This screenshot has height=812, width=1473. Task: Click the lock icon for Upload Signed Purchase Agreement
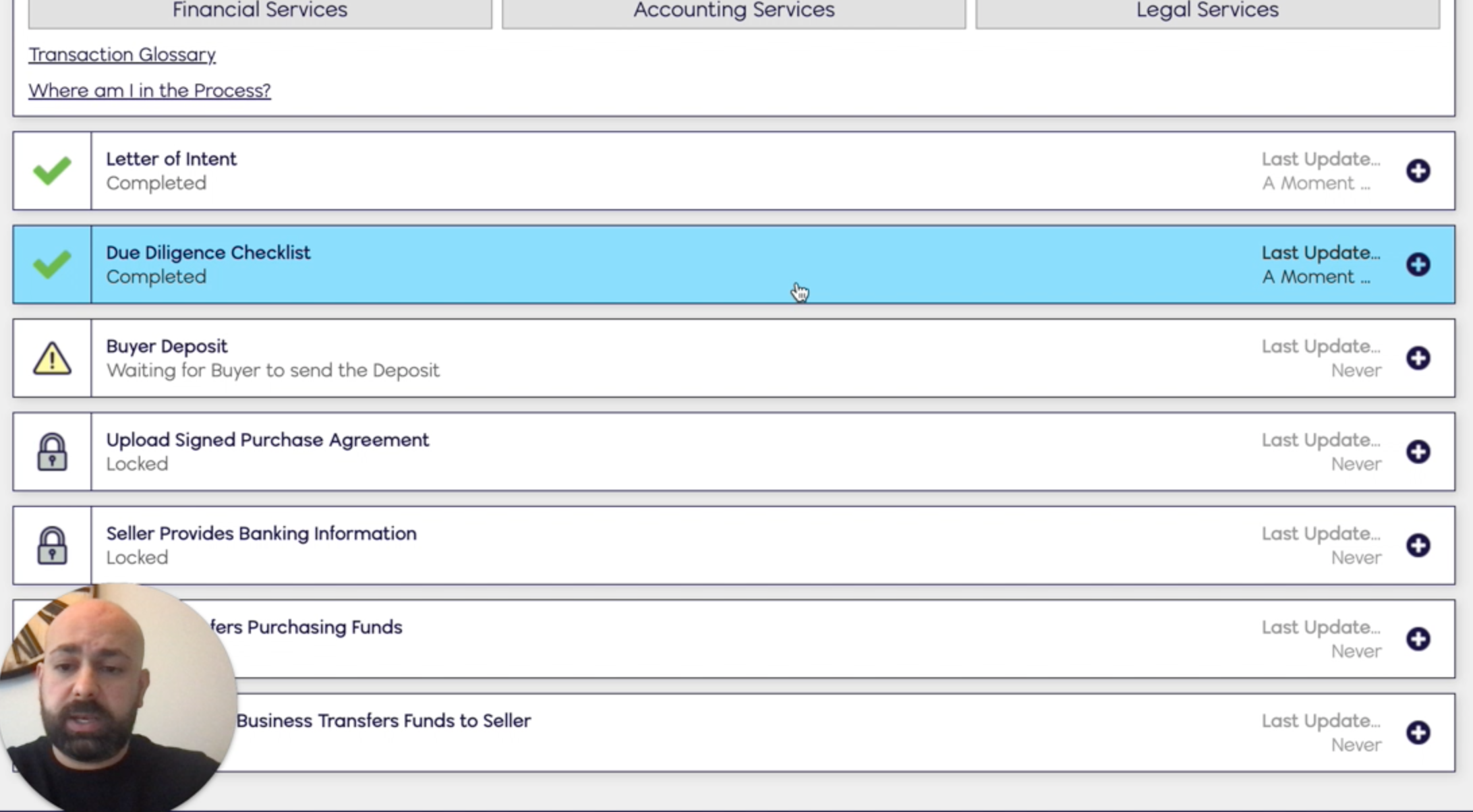coord(52,452)
